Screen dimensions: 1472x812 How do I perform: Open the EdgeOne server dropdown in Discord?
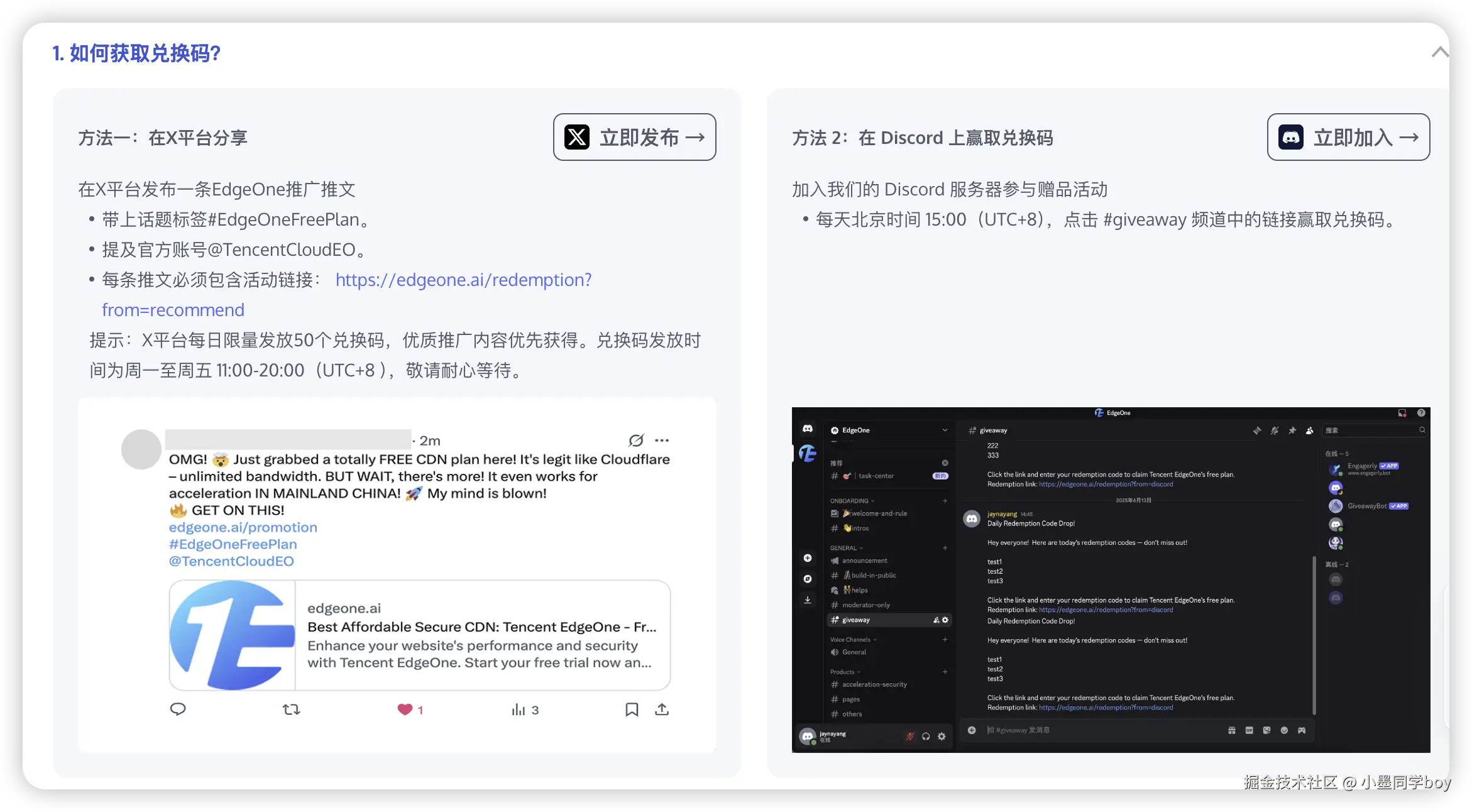(x=945, y=431)
